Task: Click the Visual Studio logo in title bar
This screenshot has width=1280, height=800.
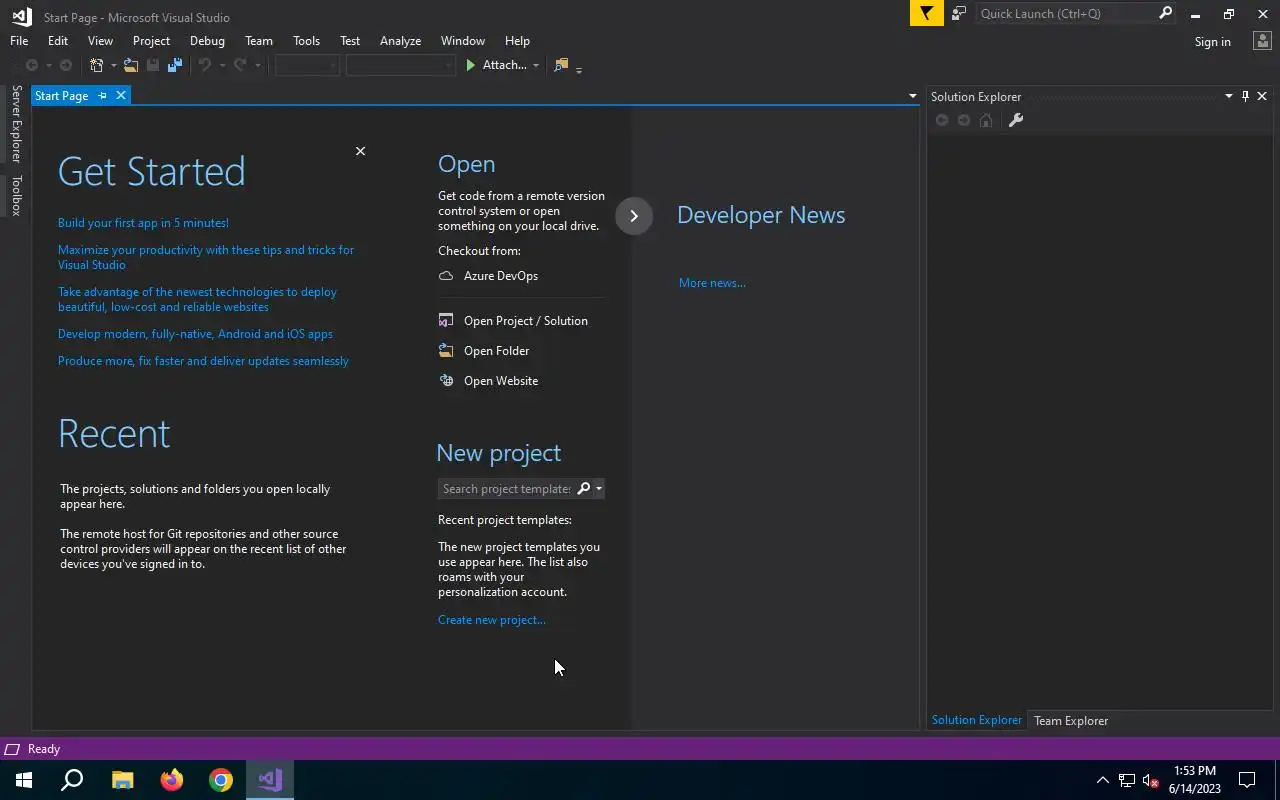Action: [x=21, y=16]
